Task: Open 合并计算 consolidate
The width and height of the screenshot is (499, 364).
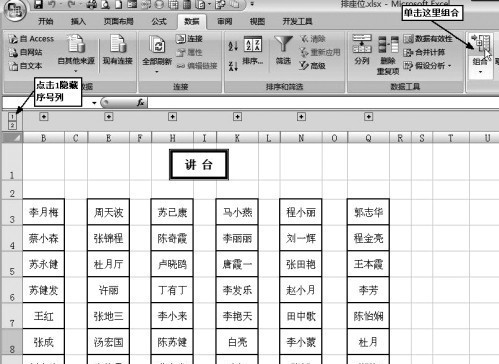Action: tap(424, 52)
